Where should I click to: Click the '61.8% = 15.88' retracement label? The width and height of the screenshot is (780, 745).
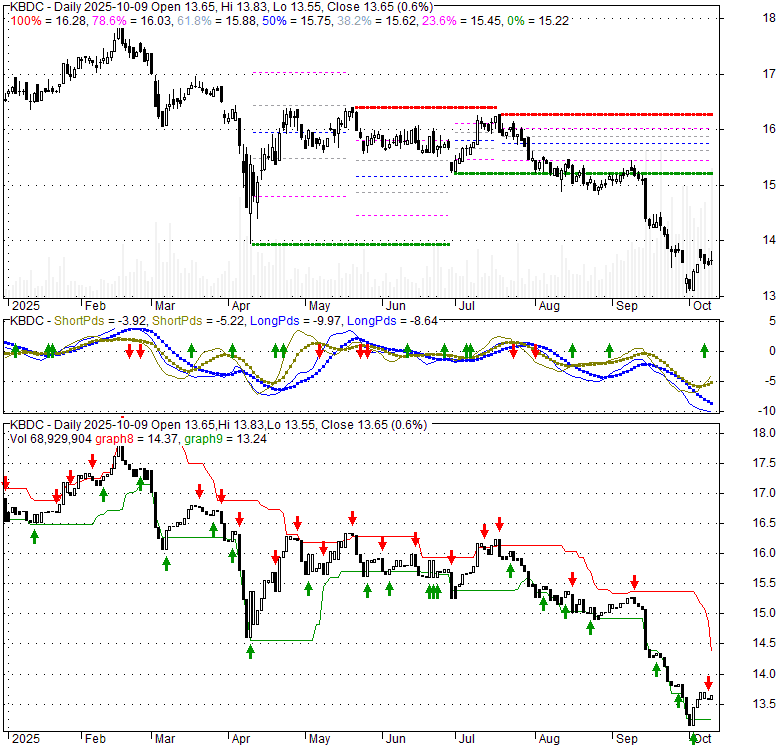[x=217, y=21]
